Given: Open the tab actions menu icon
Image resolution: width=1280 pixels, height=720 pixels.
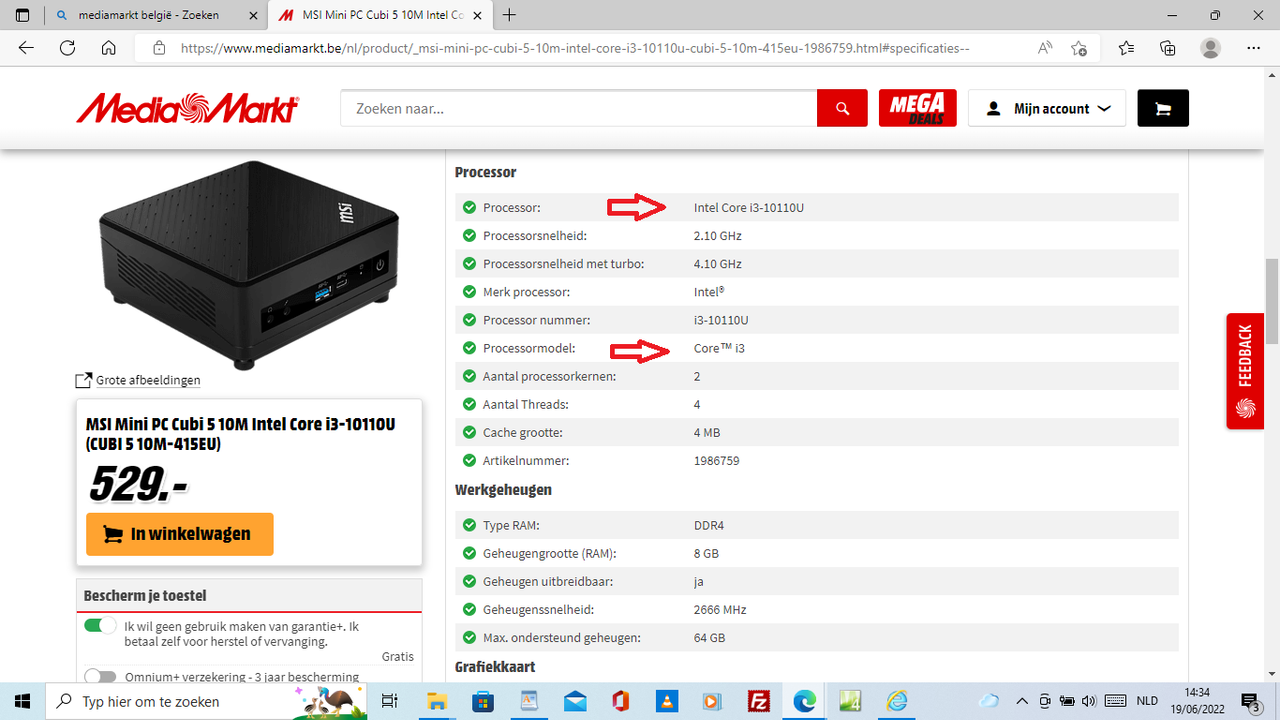Looking at the screenshot, I should [22, 15].
